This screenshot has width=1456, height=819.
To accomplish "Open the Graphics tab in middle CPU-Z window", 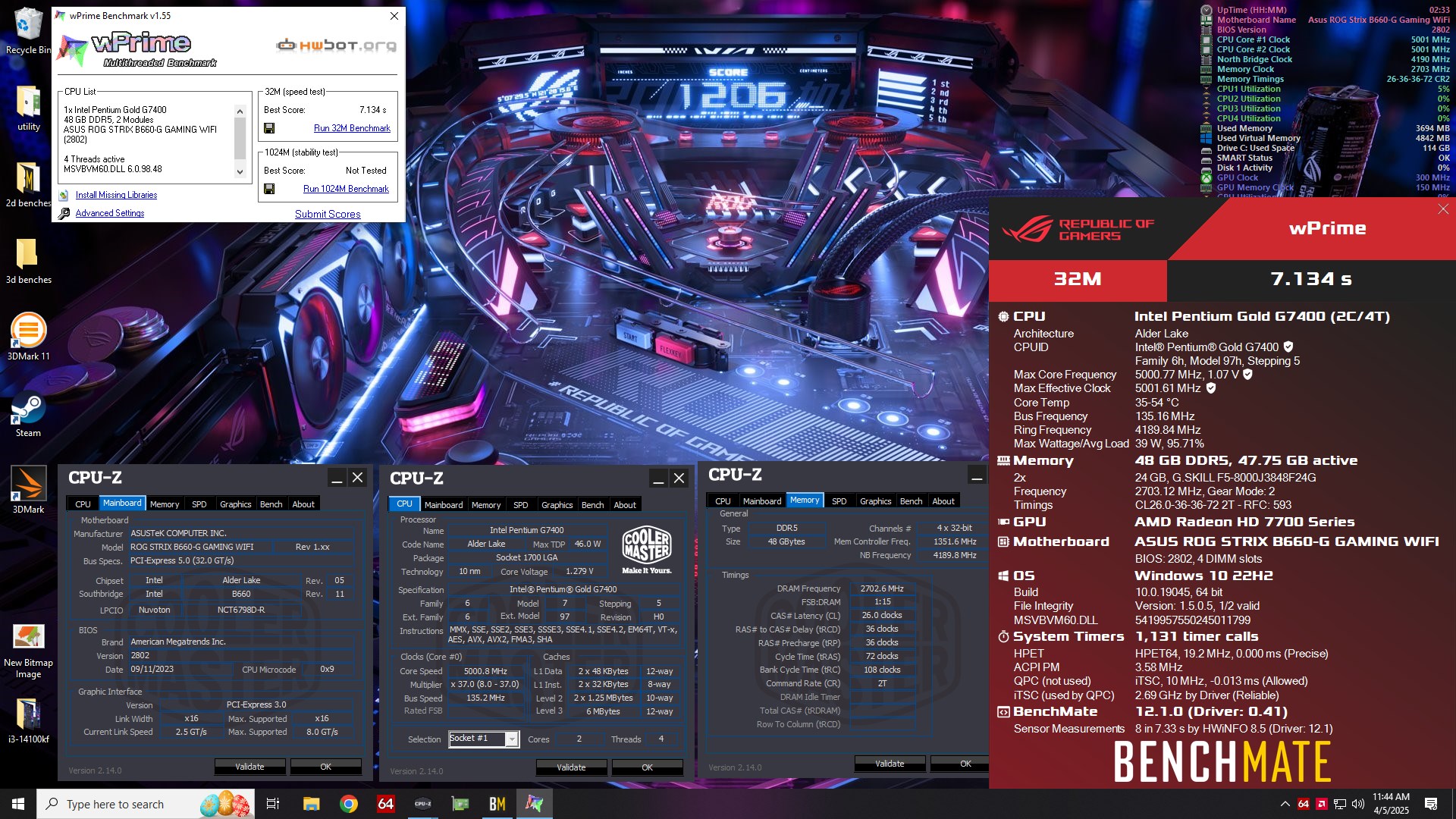I will point(557,505).
